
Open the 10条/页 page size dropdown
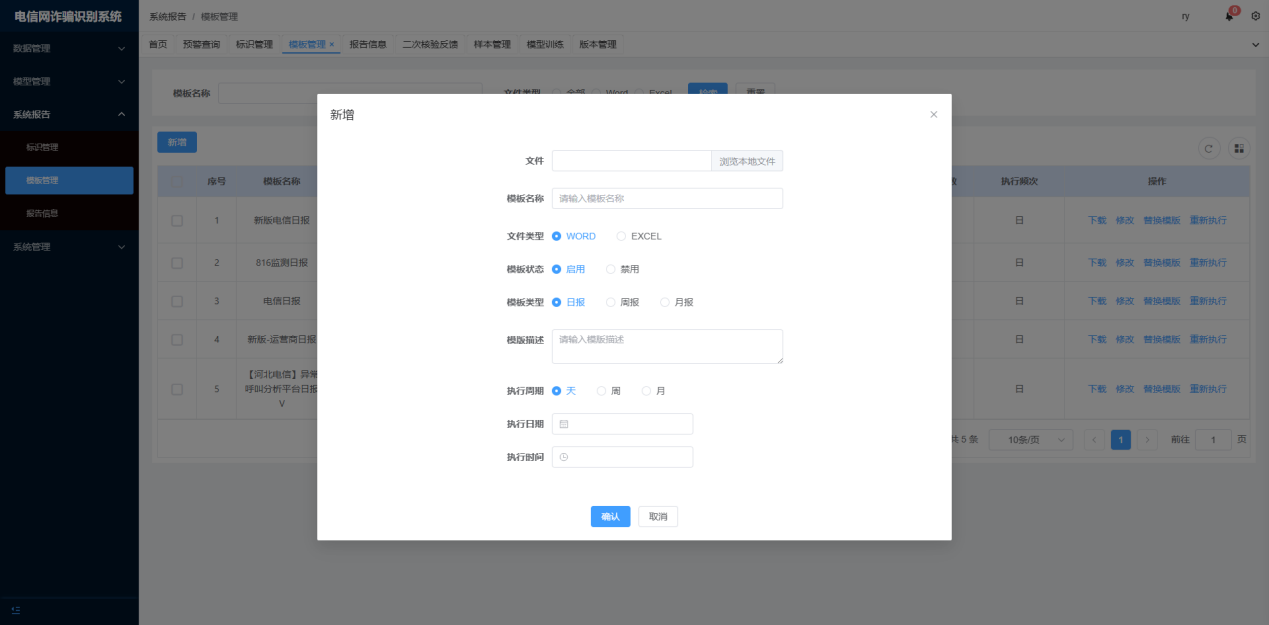(x=1030, y=440)
